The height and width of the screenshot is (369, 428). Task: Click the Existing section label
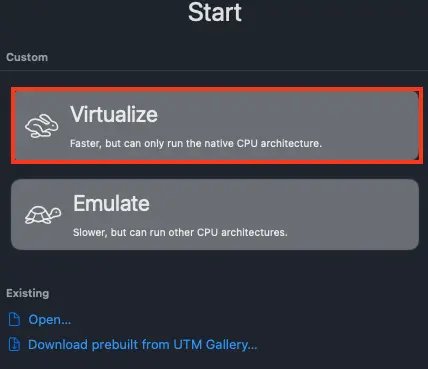point(28,293)
